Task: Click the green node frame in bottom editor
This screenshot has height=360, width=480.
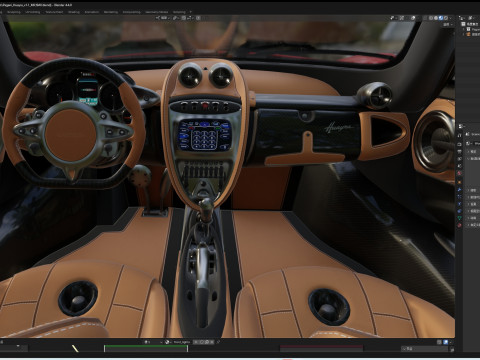Action: (146, 348)
